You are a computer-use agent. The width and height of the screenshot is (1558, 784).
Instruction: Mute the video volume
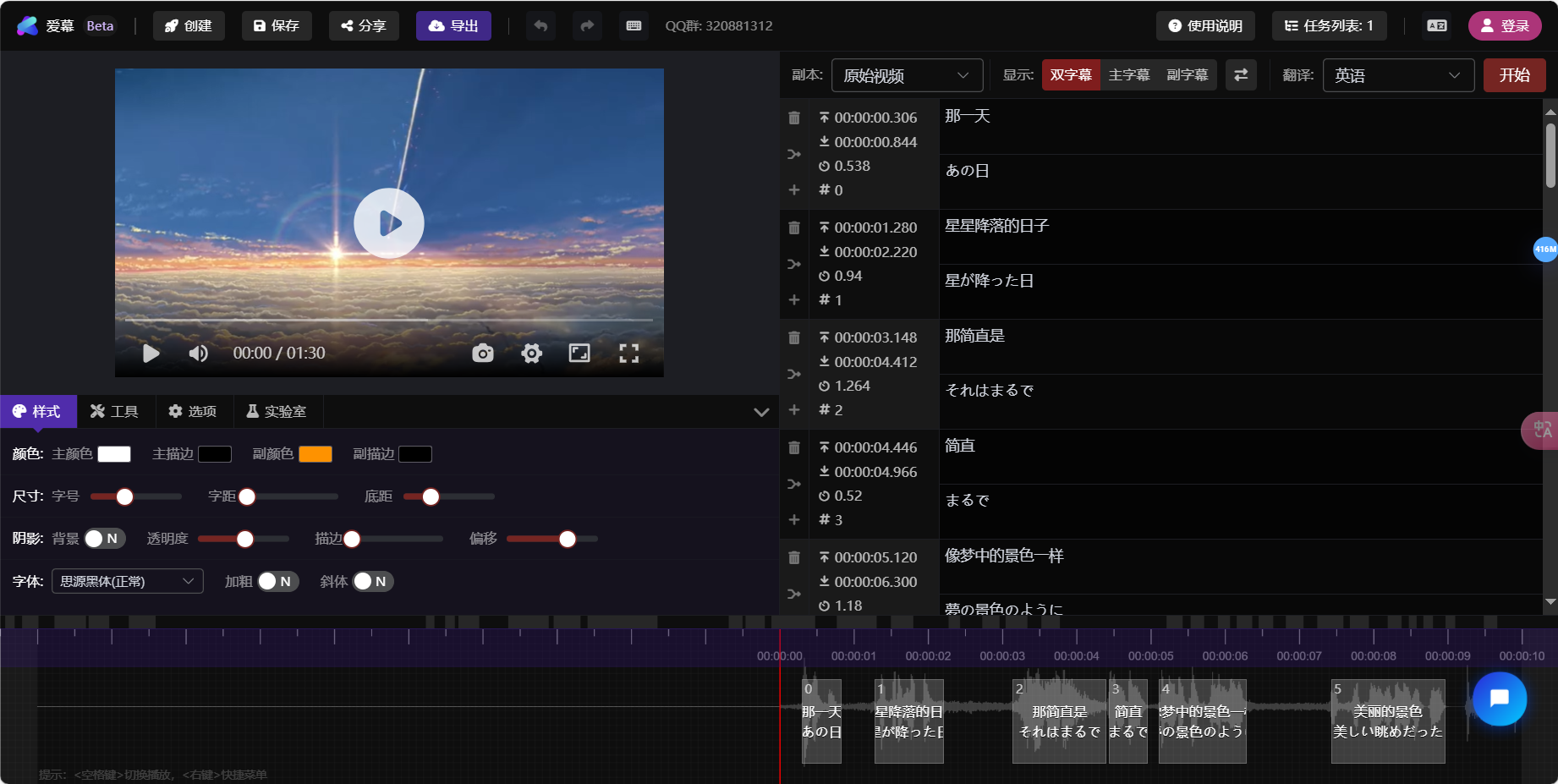198,354
